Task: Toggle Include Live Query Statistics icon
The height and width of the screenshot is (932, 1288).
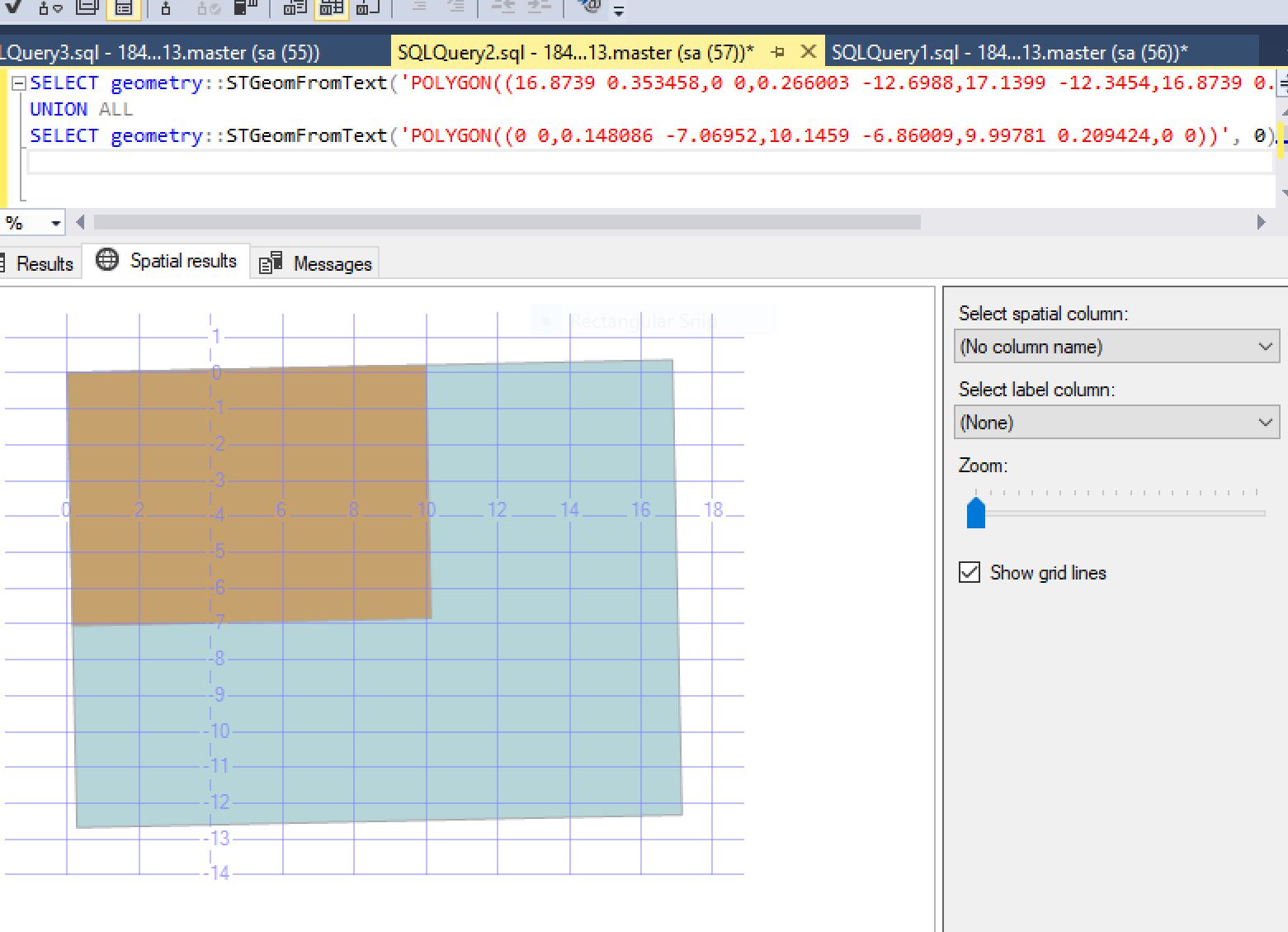Action: coord(208,7)
